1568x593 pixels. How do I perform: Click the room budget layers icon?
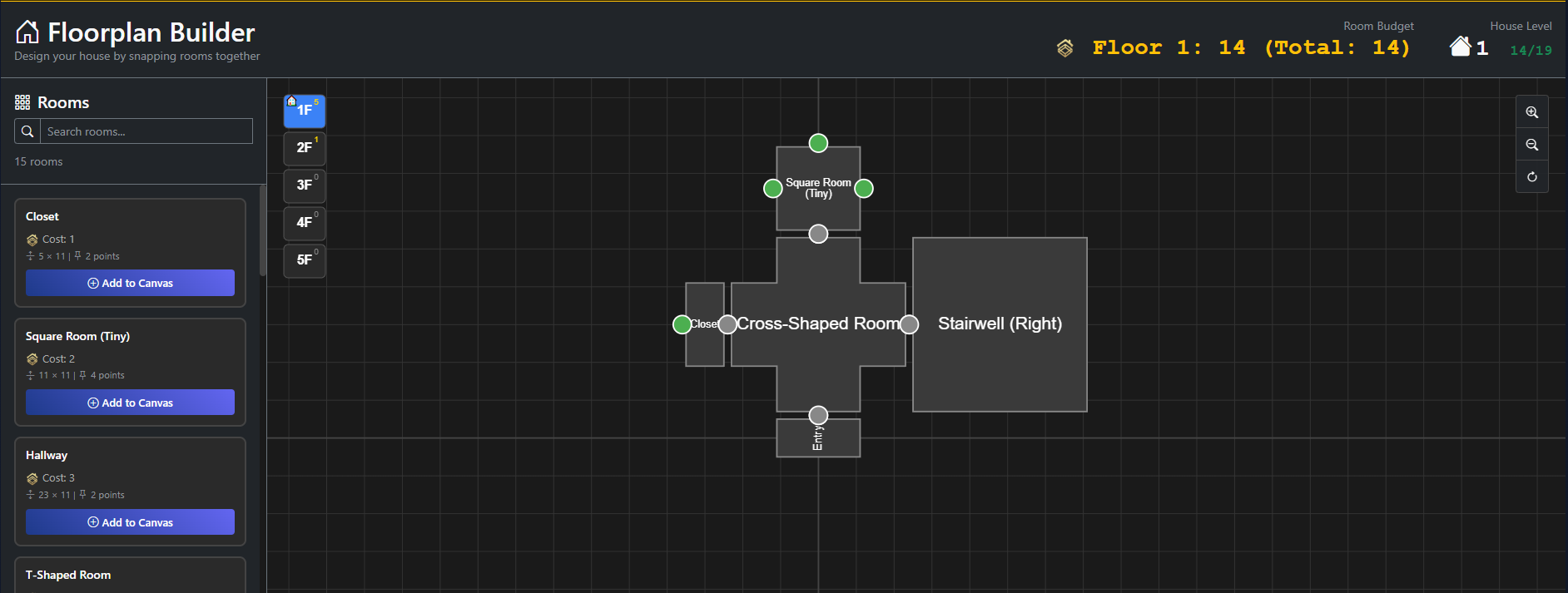tap(1064, 48)
